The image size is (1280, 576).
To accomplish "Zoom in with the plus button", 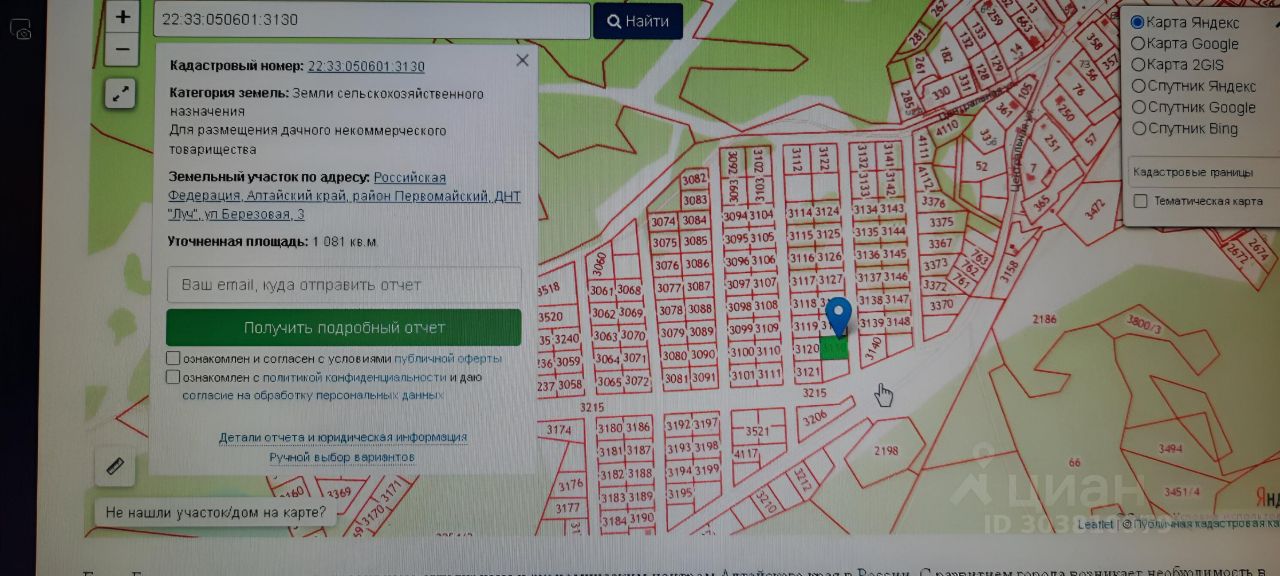I will click(122, 17).
